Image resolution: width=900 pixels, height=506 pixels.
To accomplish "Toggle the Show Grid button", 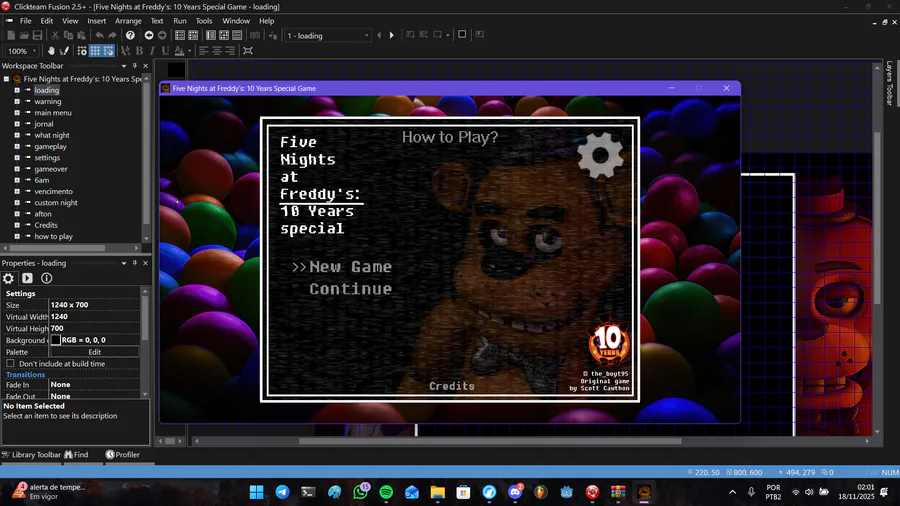I will [x=95, y=51].
